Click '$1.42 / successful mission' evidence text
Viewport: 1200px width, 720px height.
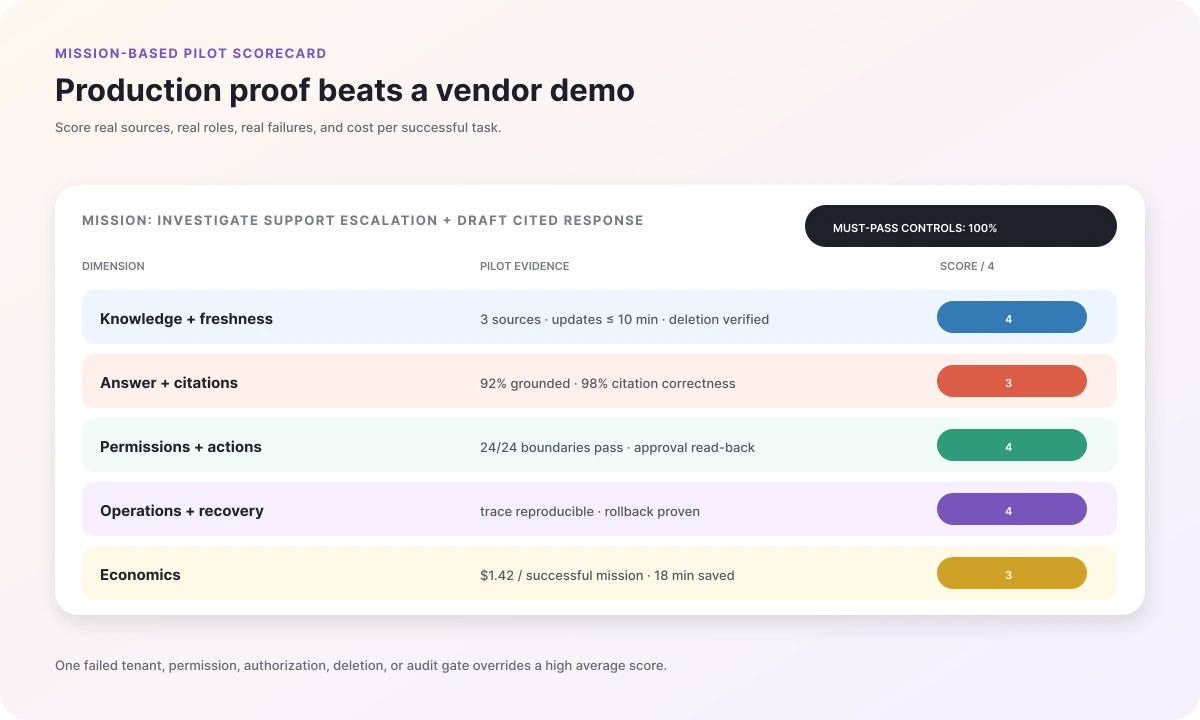point(562,576)
